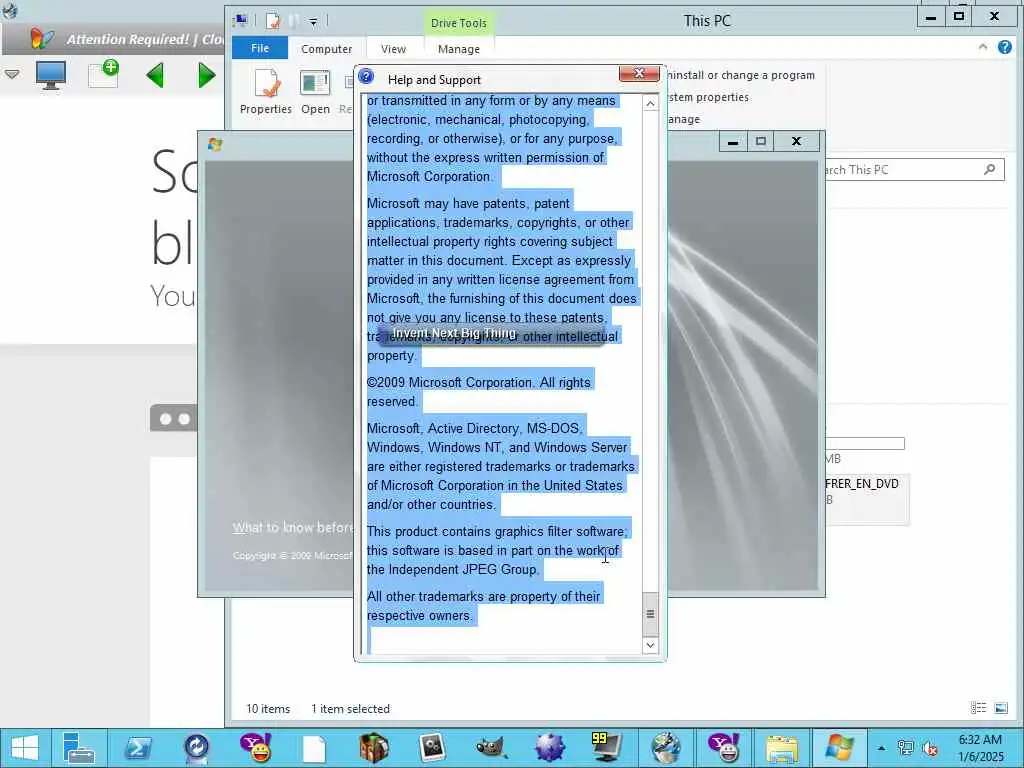Image resolution: width=1024 pixels, height=768 pixels.
Task: Open File Explorer from the taskbar
Action: (782, 748)
